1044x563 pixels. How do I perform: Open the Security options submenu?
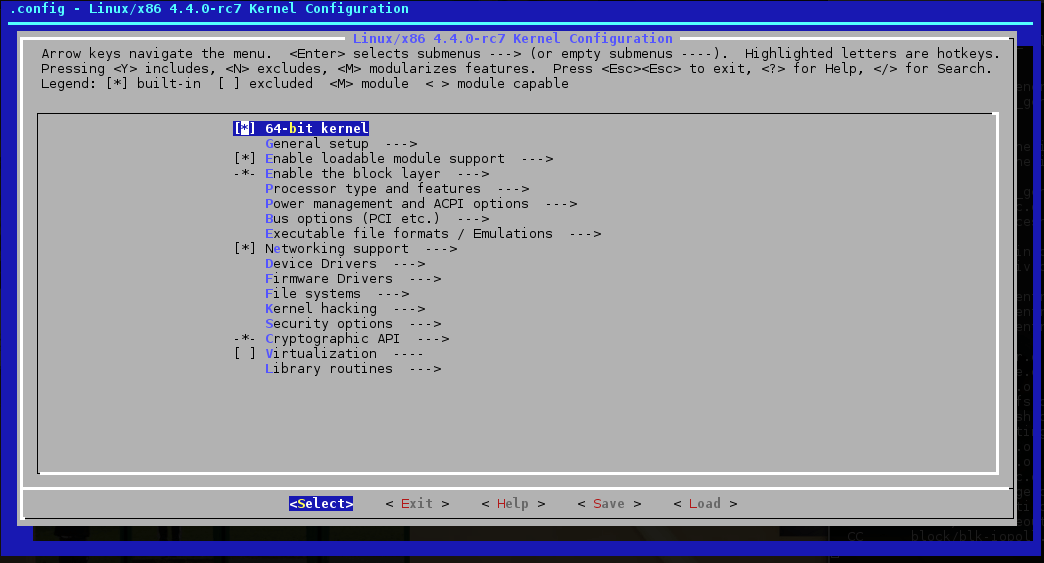(x=353, y=323)
